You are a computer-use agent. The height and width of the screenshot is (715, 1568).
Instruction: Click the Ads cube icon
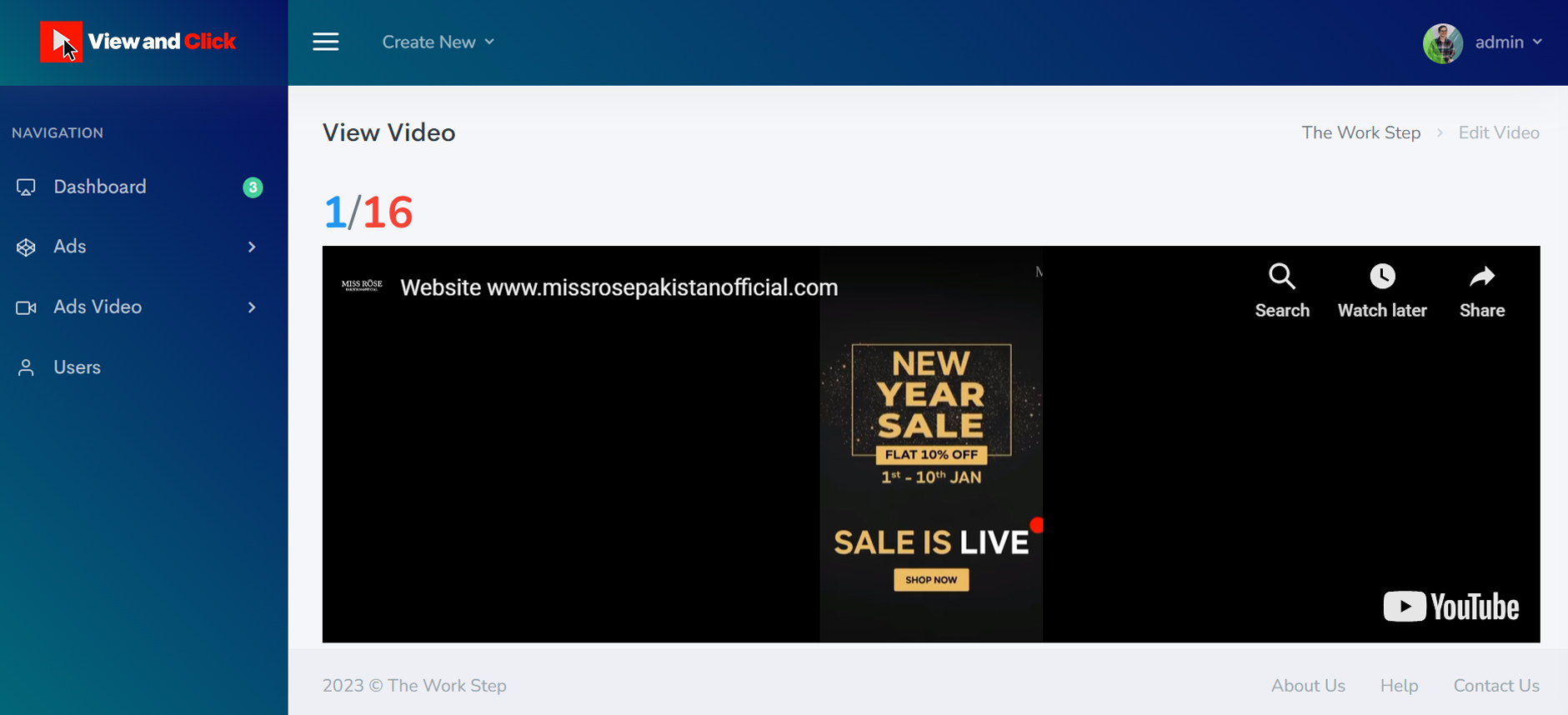click(x=26, y=247)
